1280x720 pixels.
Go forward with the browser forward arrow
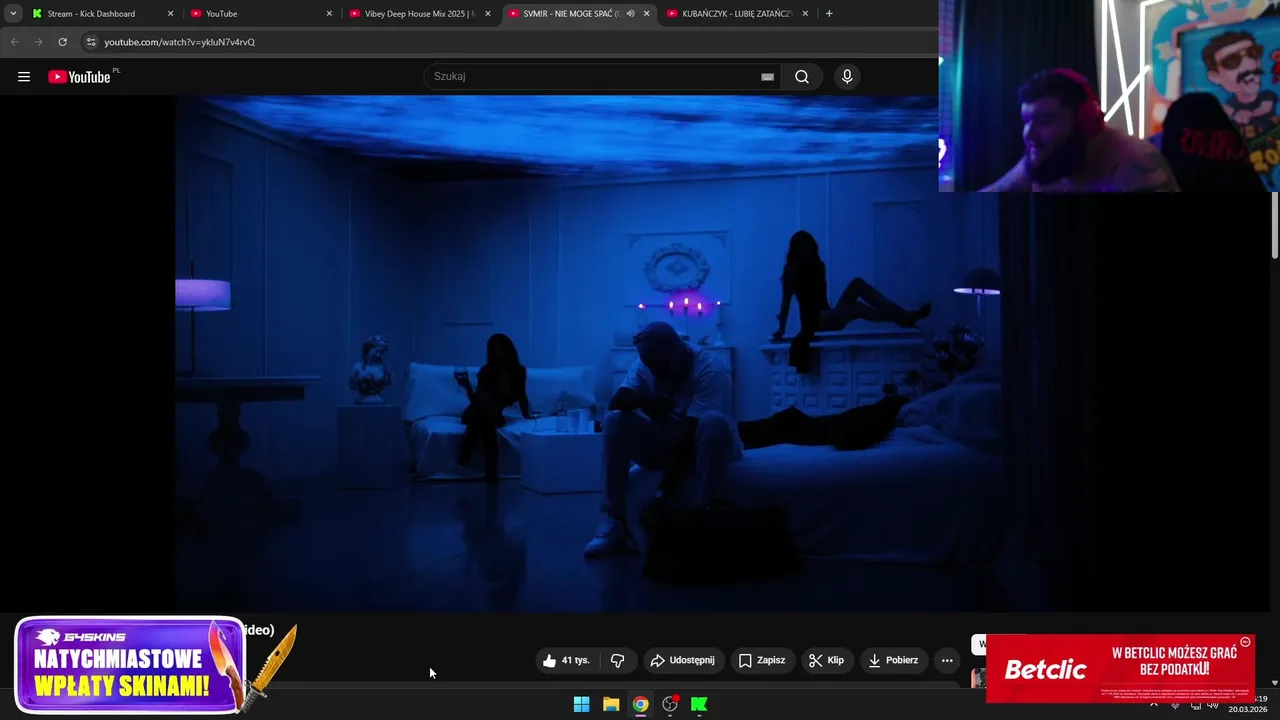coord(38,42)
